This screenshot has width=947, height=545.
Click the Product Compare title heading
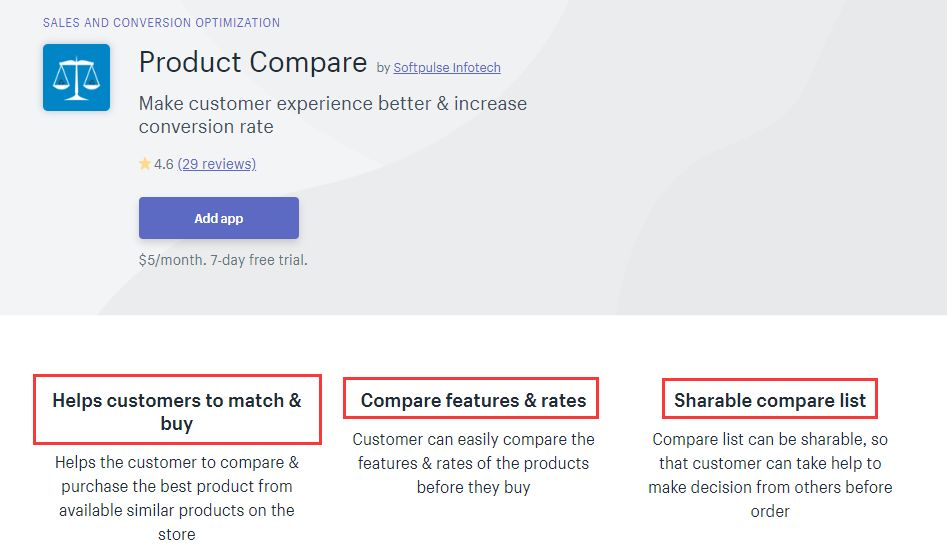[253, 62]
